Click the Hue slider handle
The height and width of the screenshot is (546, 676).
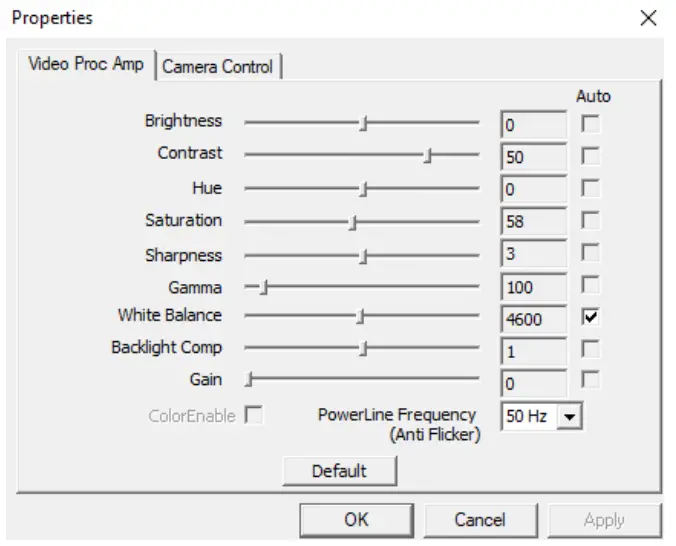(365, 189)
